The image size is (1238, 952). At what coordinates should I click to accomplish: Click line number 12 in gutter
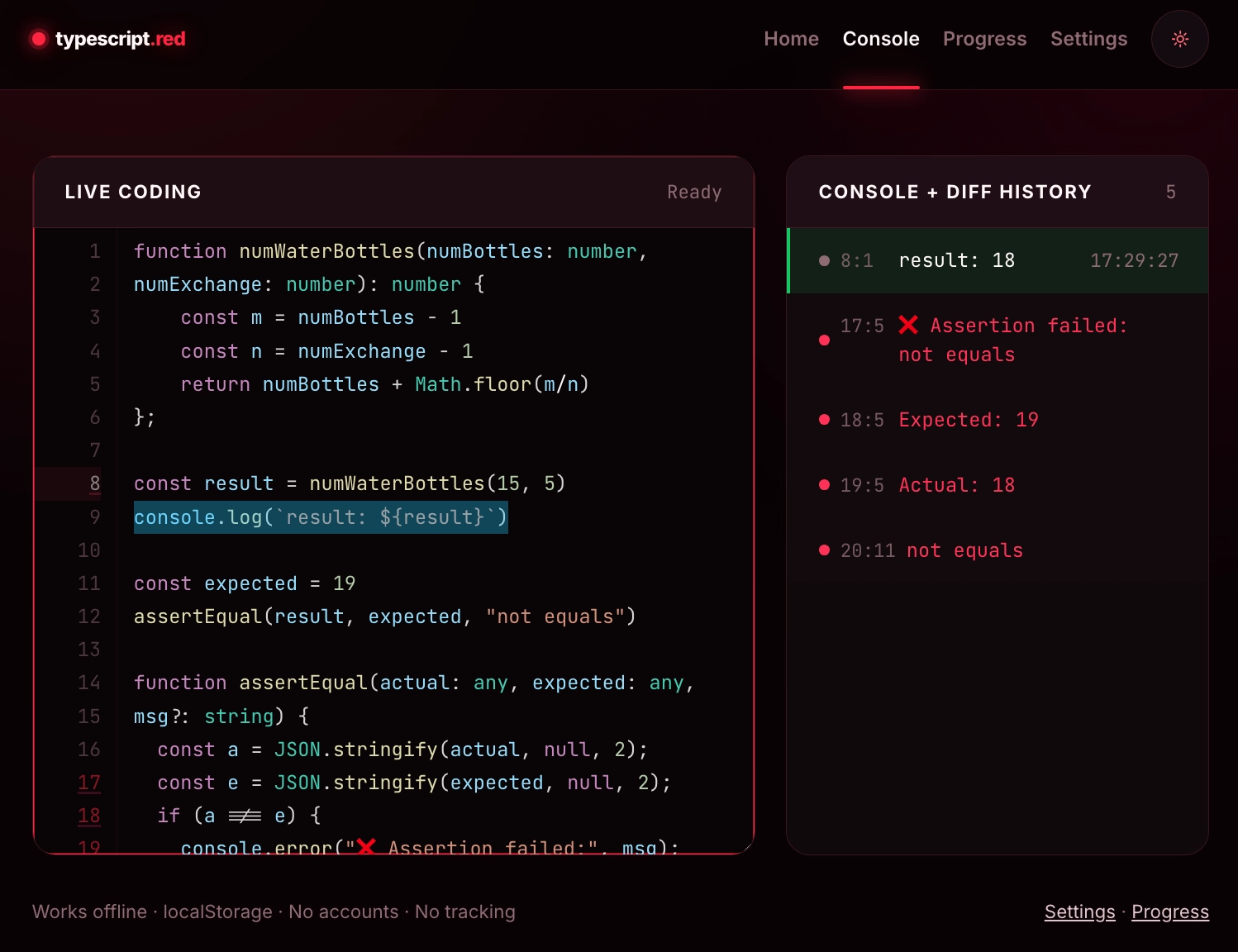(x=89, y=616)
